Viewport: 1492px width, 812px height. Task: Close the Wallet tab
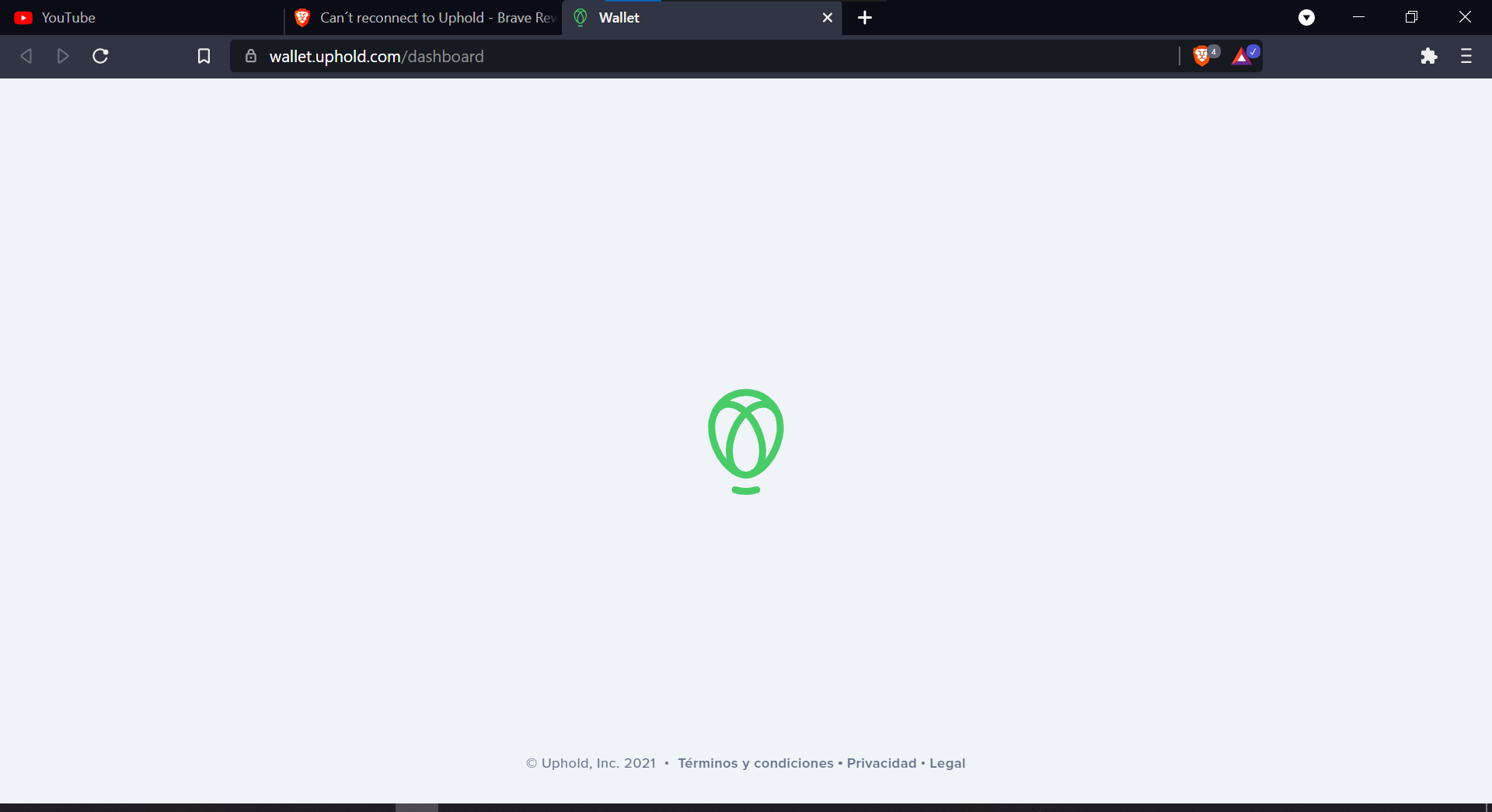828,17
